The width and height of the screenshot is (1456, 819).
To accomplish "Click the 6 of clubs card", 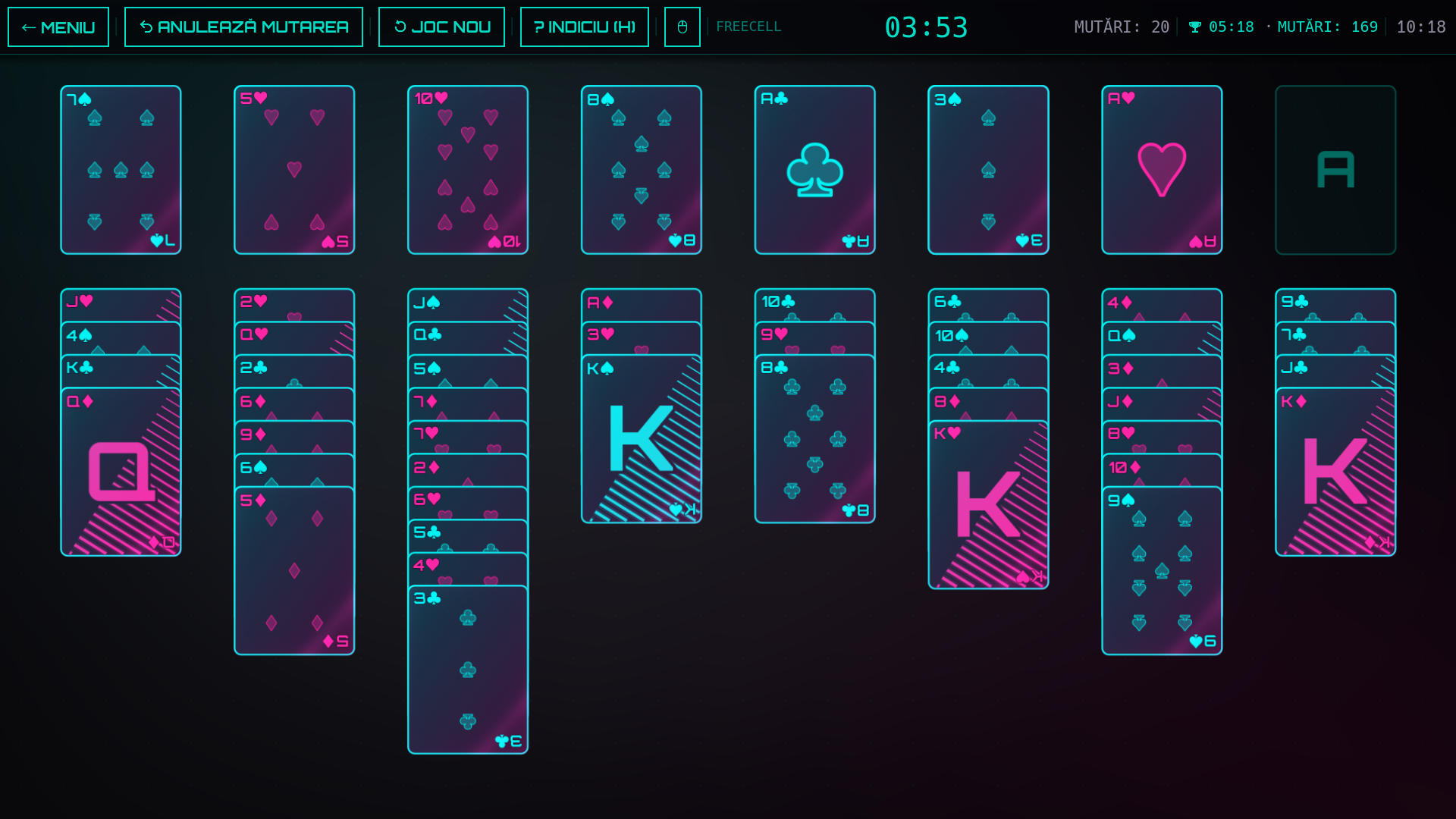I will click(x=988, y=305).
